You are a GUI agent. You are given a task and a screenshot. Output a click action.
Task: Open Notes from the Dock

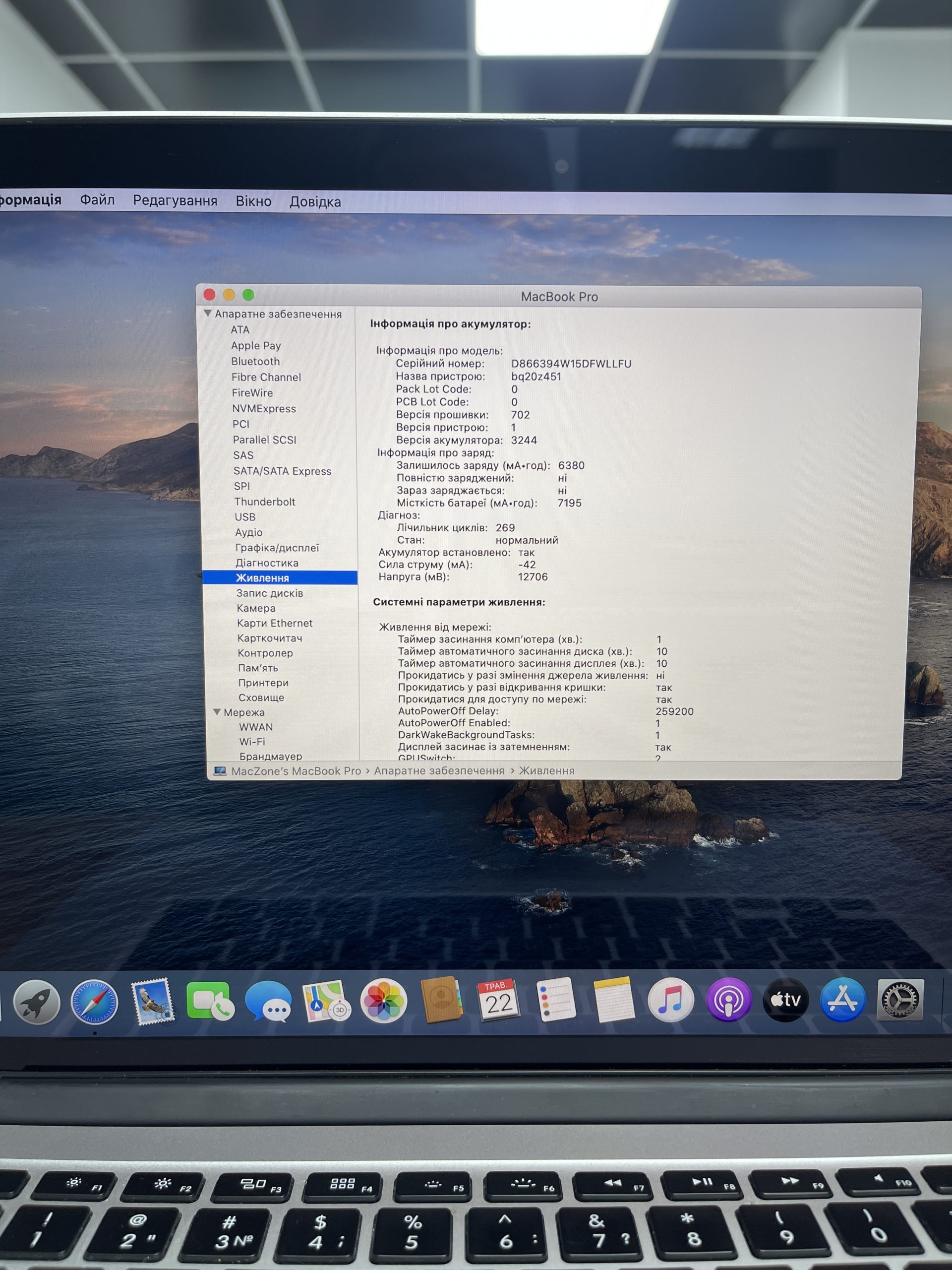coord(613,1000)
